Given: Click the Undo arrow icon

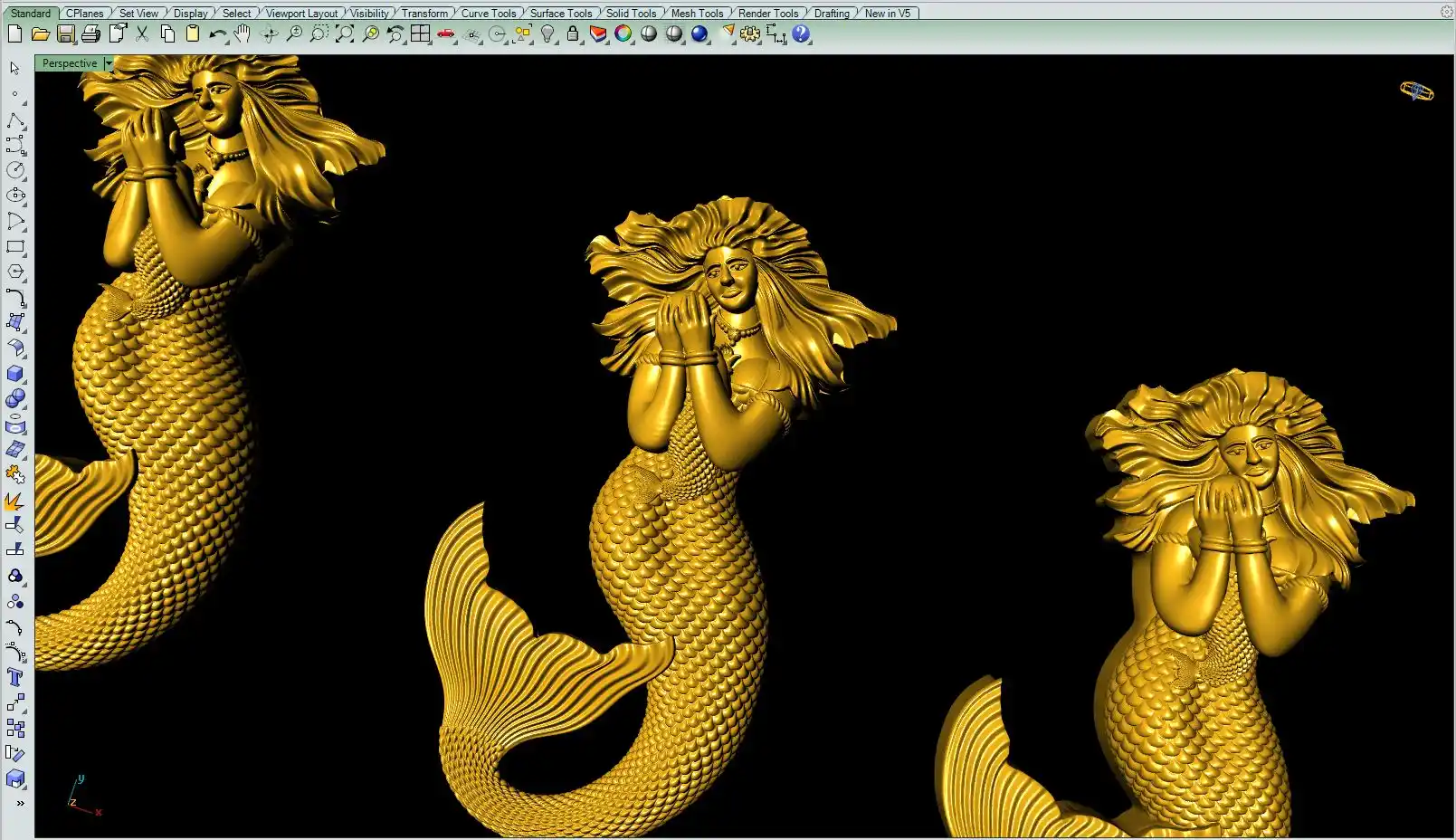Looking at the screenshot, I should click(217, 34).
